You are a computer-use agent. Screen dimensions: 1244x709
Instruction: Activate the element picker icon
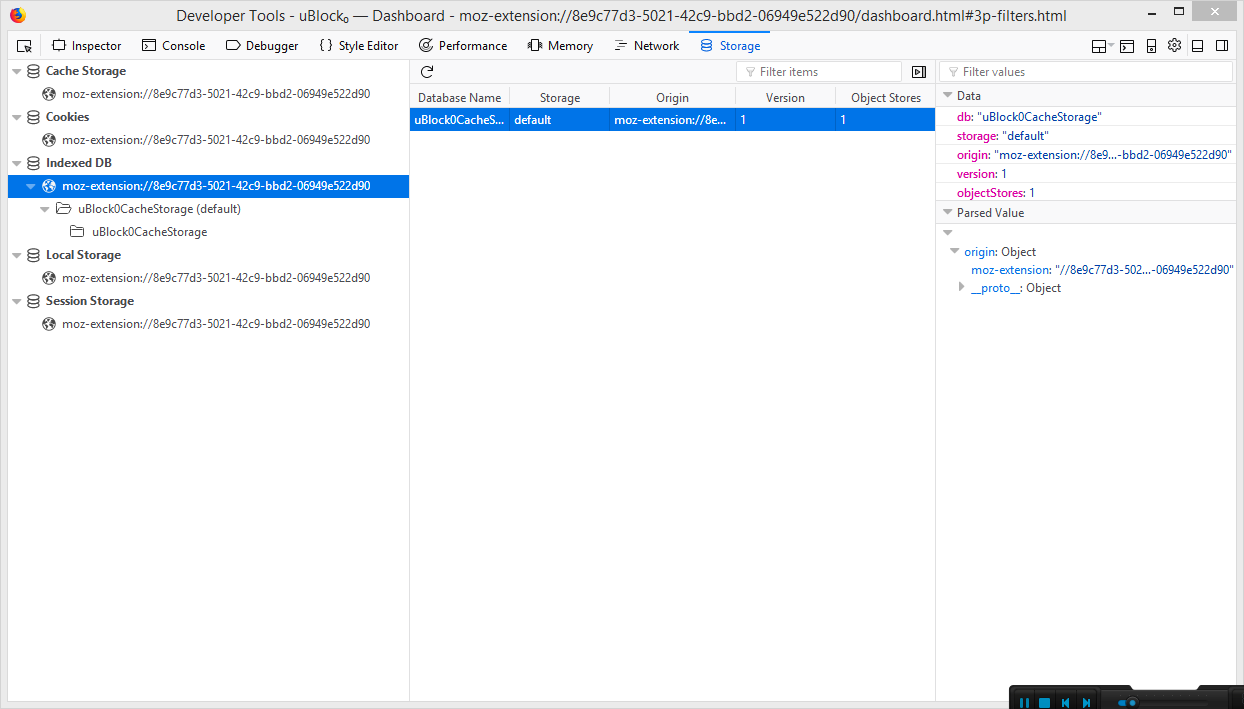(25, 46)
